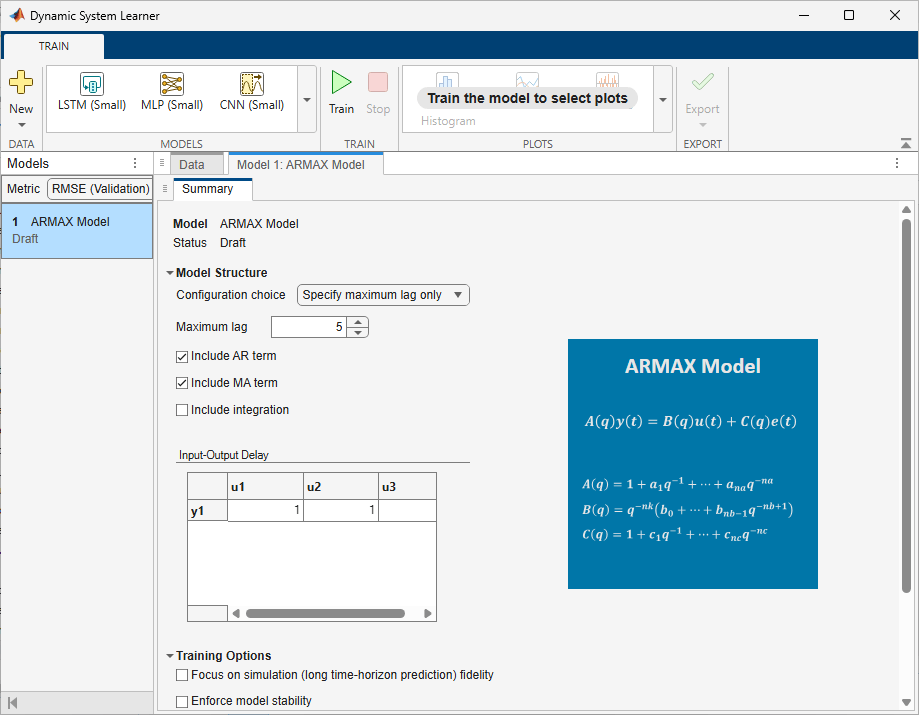Click the Stop training icon
The width and height of the screenshot is (919, 715).
(378, 82)
